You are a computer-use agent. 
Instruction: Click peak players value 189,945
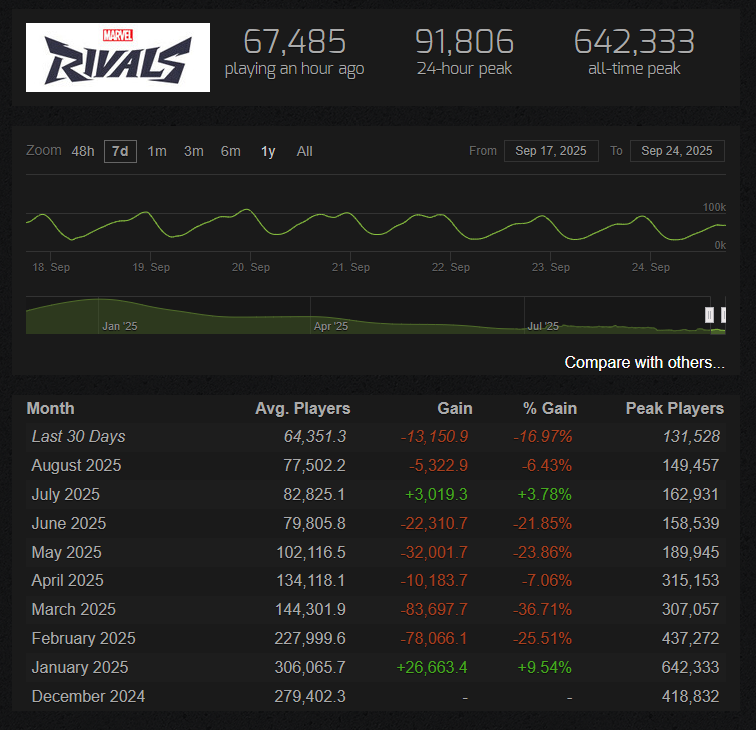click(691, 552)
